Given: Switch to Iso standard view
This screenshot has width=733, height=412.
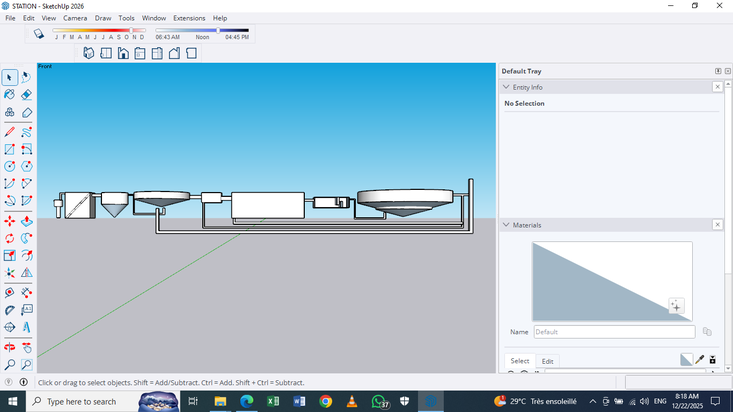Looking at the screenshot, I should coord(89,53).
